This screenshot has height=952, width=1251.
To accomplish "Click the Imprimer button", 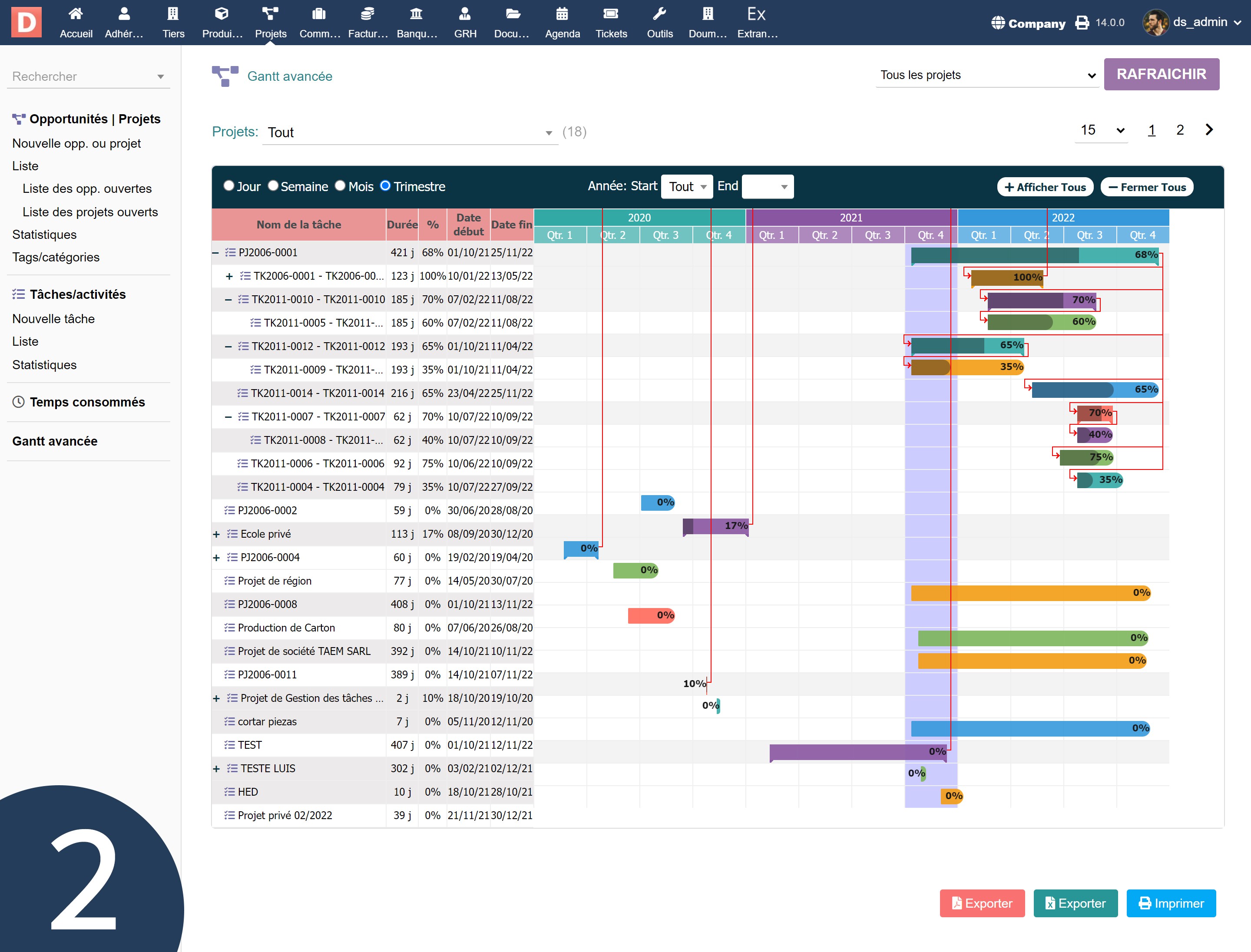I will pos(1171,903).
